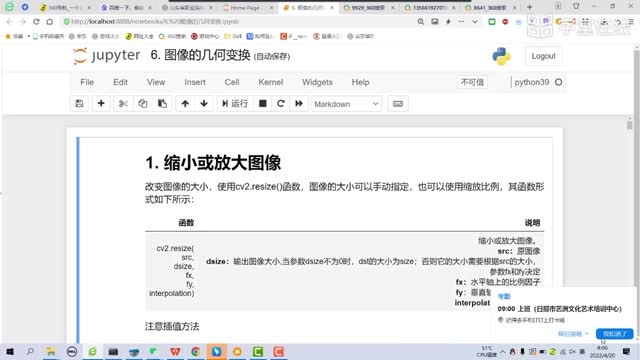Click the 09:00 上班 reminder text
640x360 pixels.
[559, 309]
